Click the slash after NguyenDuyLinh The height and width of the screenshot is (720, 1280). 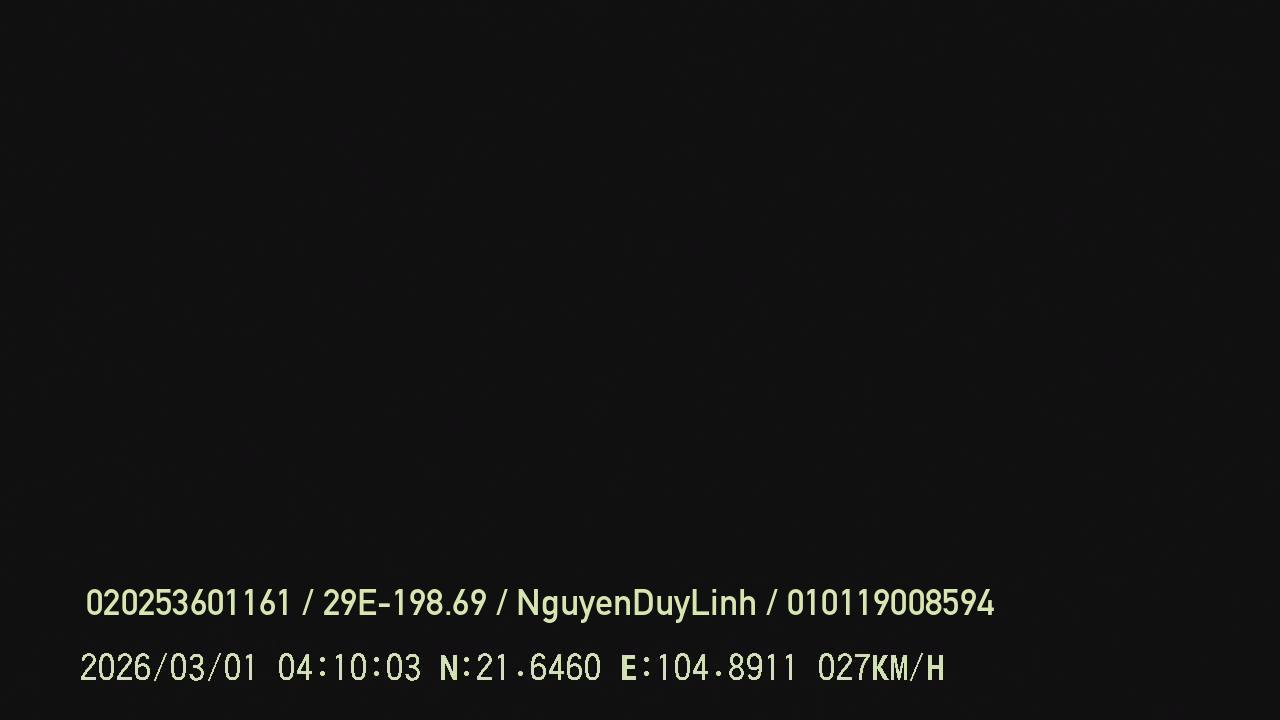(772, 603)
